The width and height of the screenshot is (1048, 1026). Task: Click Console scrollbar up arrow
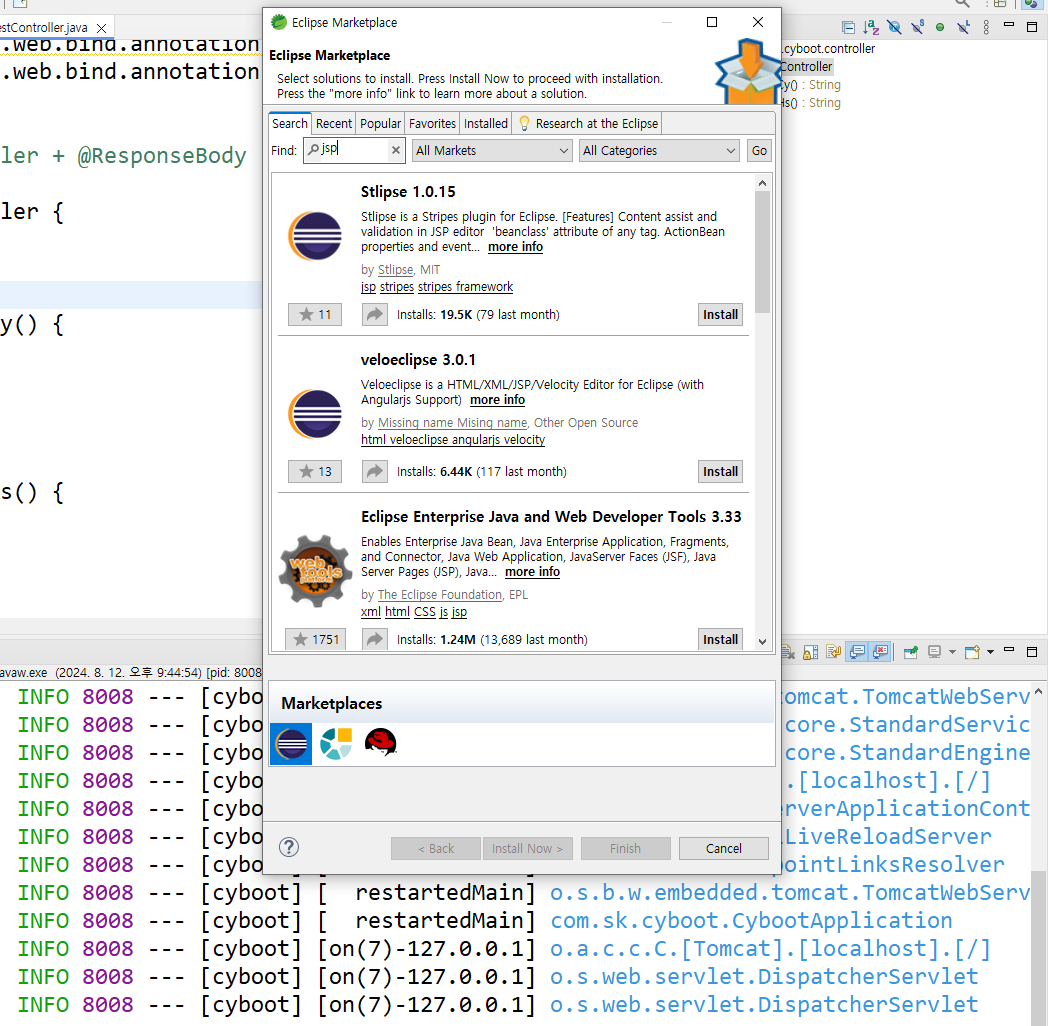click(x=1038, y=692)
